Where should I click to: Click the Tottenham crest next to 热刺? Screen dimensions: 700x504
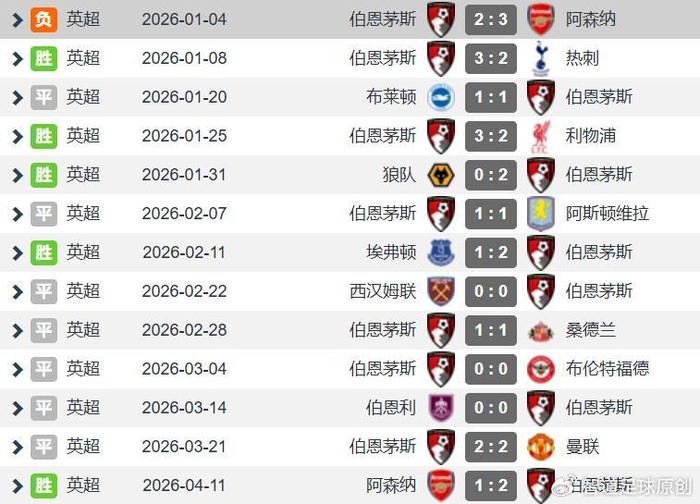click(x=541, y=58)
